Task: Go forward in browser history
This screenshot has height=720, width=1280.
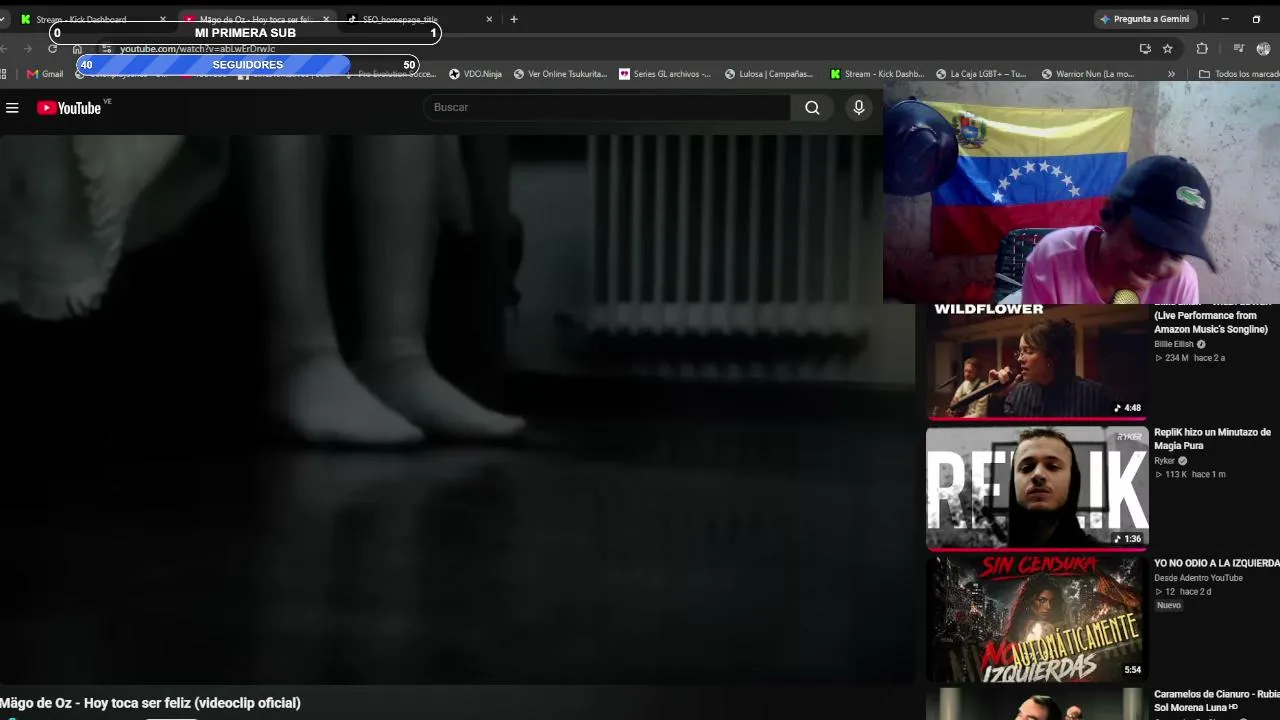Action: (28, 48)
